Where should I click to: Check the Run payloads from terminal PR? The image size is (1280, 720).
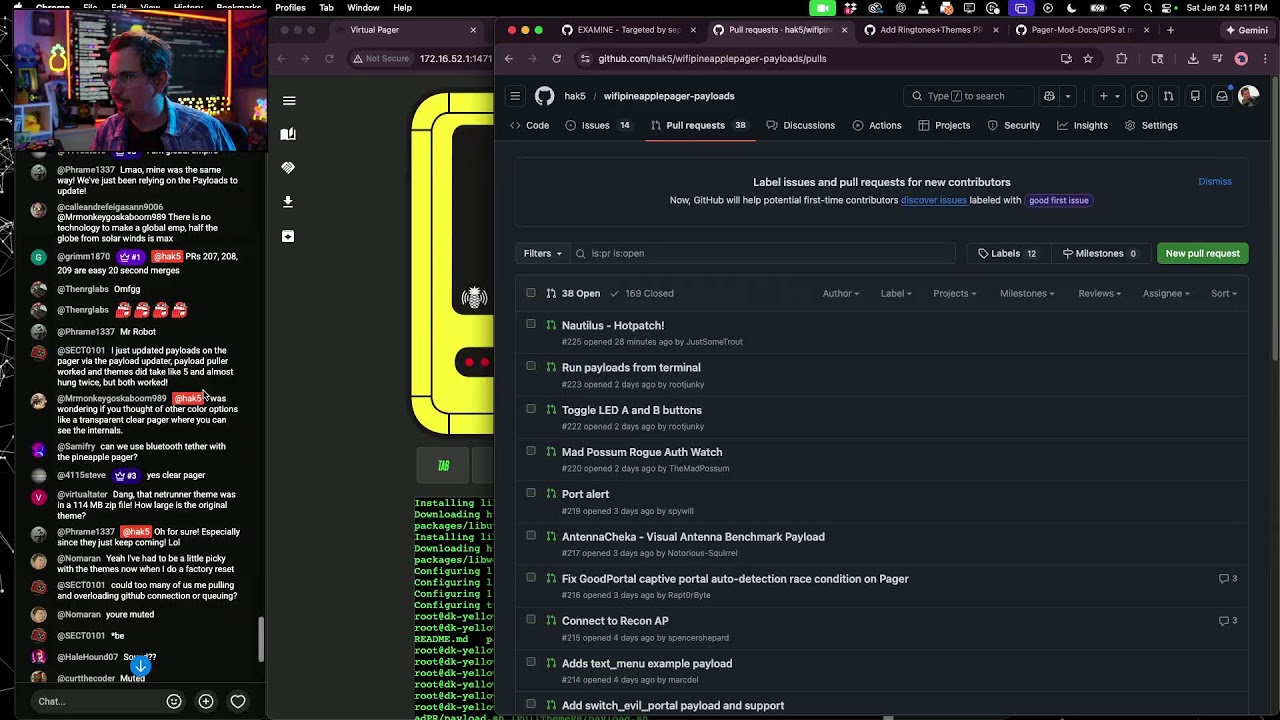point(531,366)
